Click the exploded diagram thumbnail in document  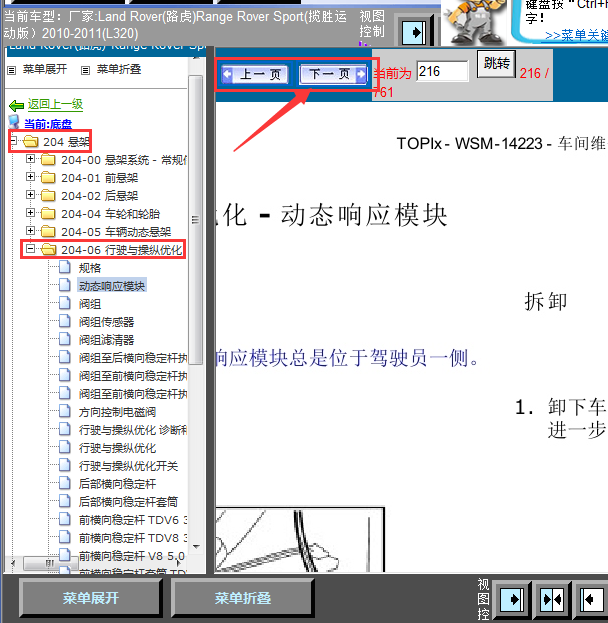pyautogui.click(x=300, y=539)
